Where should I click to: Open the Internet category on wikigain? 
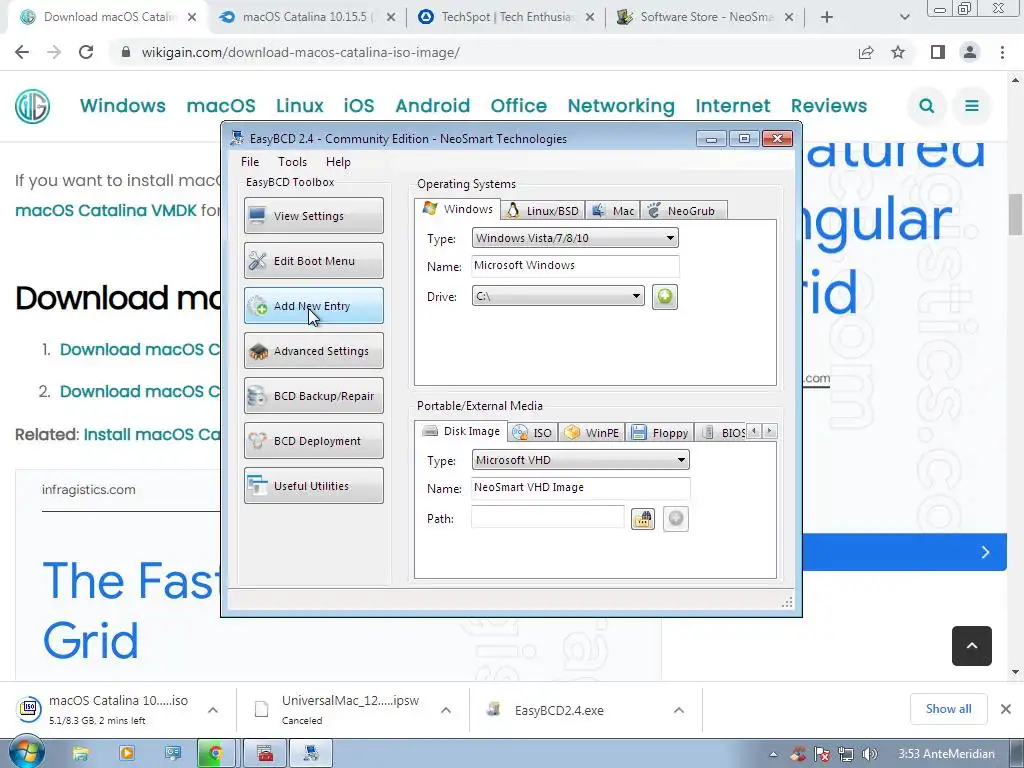(x=733, y=106)
